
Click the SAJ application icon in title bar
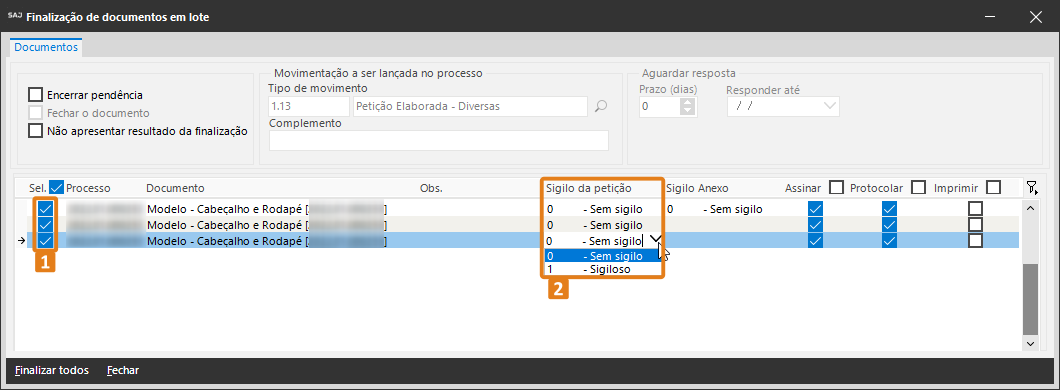click(x=15, y=17)
